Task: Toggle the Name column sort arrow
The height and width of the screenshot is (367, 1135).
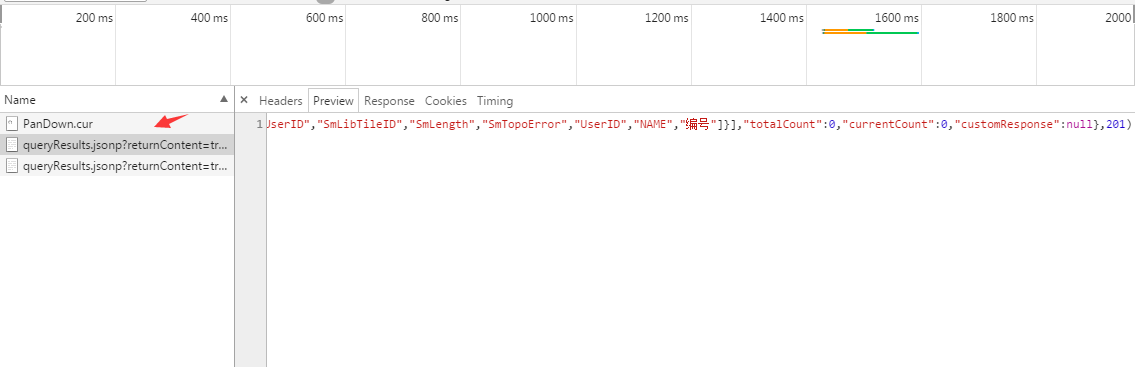Action: click(222, 99)
